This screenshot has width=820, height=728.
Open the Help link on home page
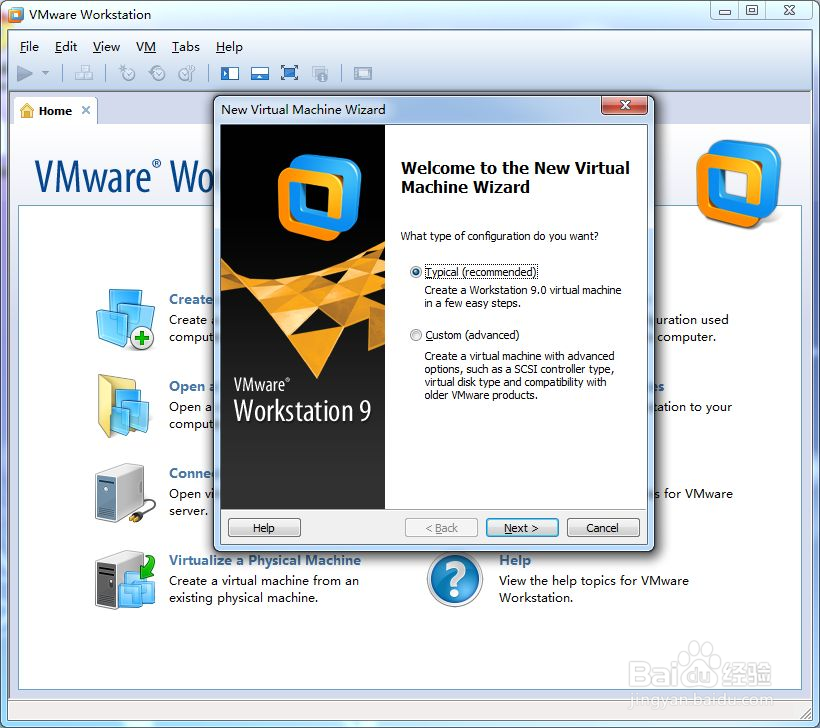click(x=515, y=560)
